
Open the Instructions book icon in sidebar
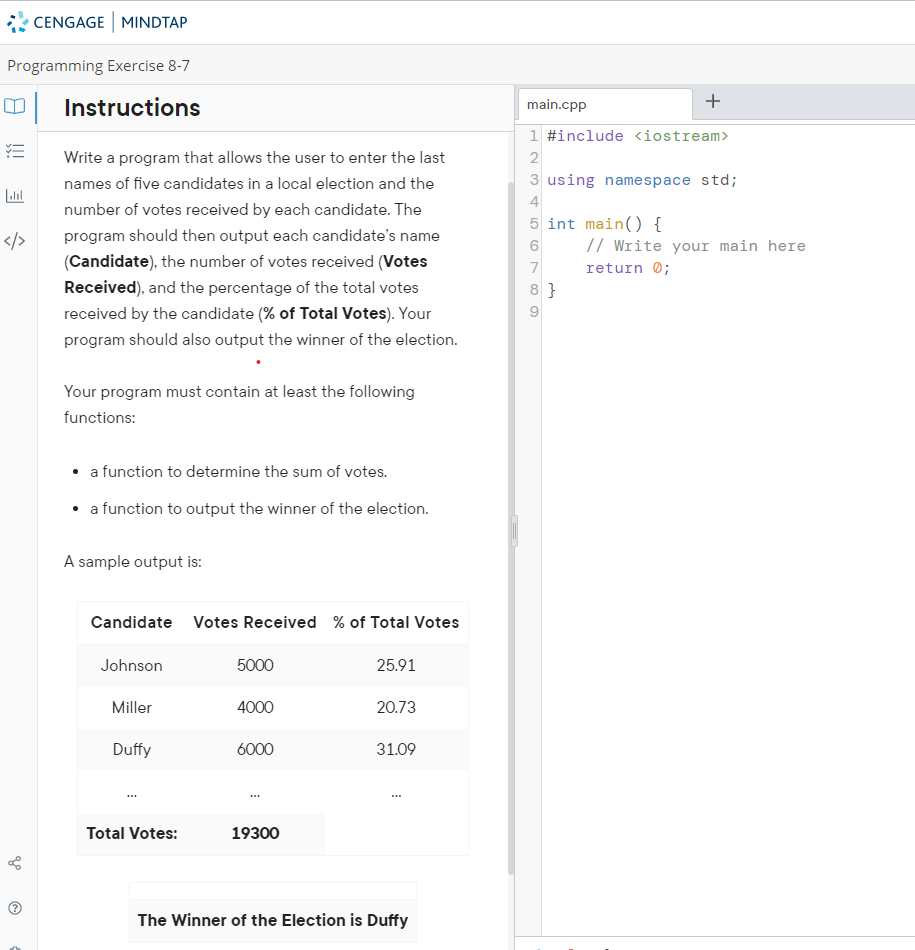pyautogui.click(x=15, y=107)
